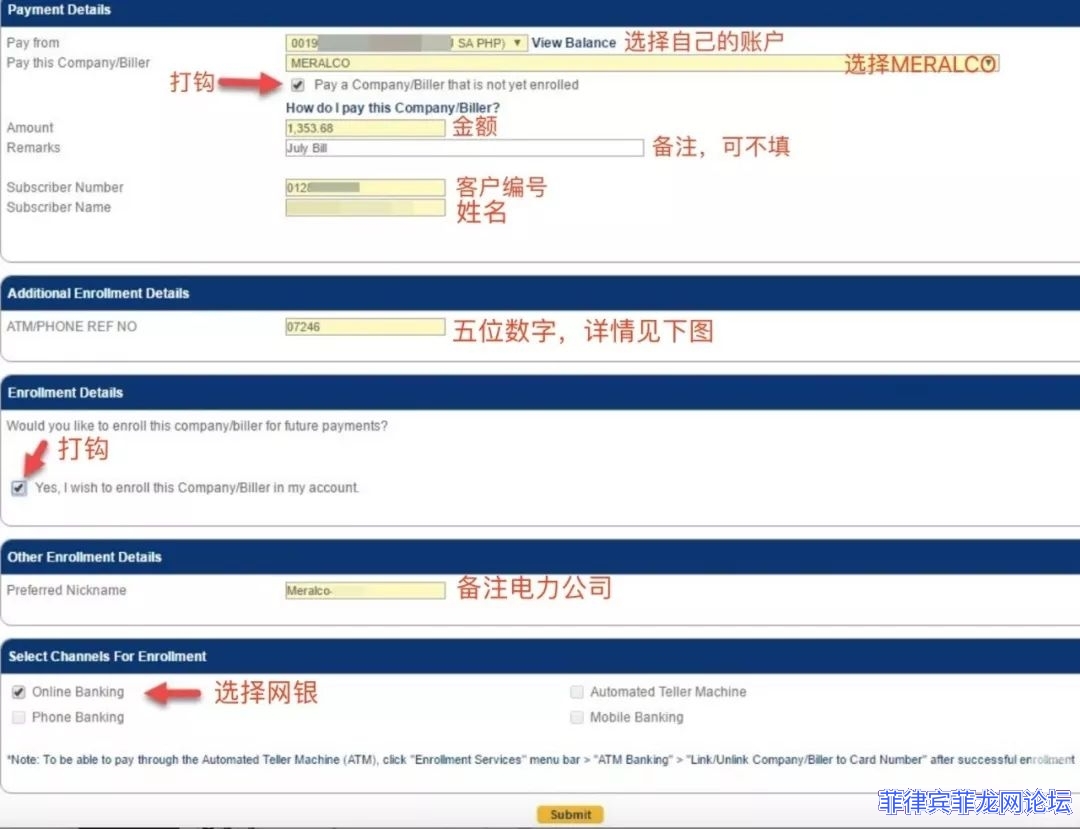The width and height of the screenshot is (1080, 829).
Task: Click the Payment Details section header
Action: tap(540, 12)
